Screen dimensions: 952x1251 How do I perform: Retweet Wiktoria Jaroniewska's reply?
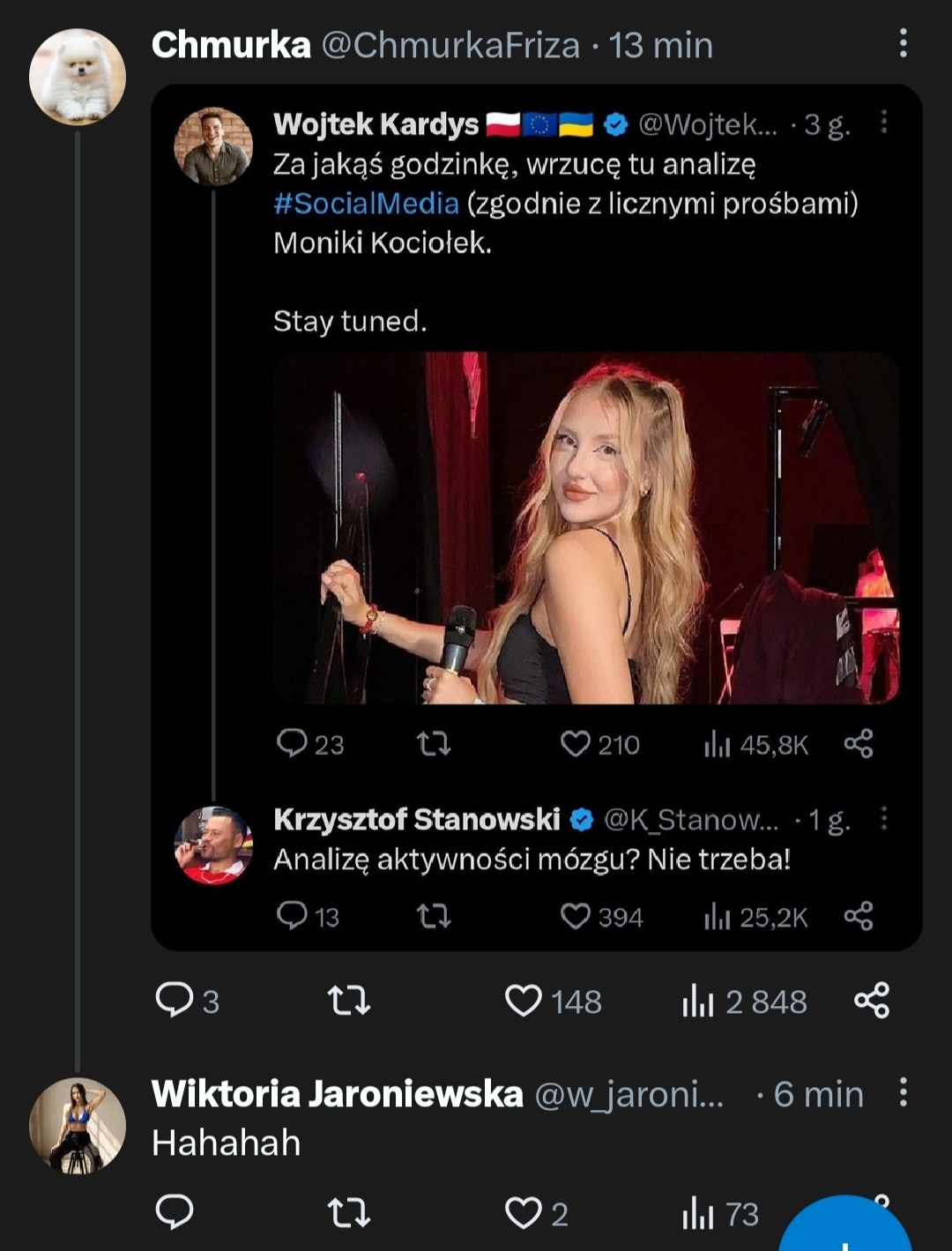click(349, 1213)
